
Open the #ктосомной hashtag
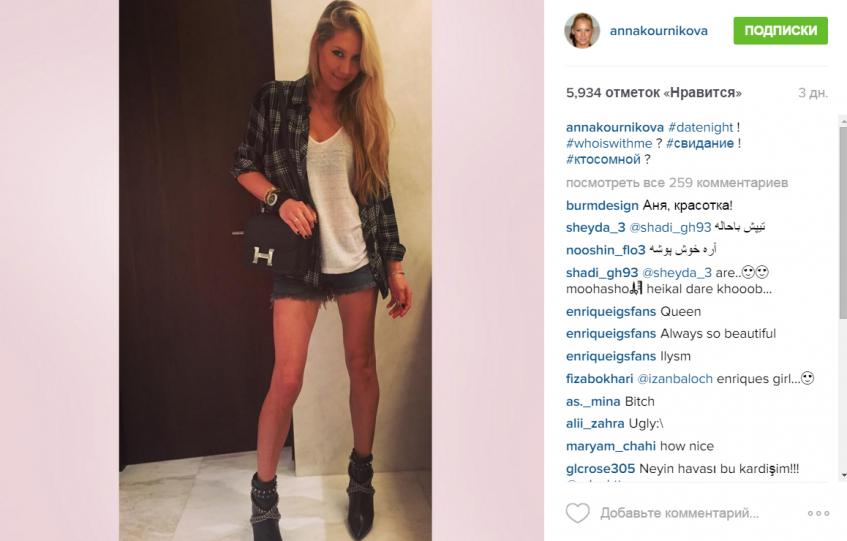(603, 160)
